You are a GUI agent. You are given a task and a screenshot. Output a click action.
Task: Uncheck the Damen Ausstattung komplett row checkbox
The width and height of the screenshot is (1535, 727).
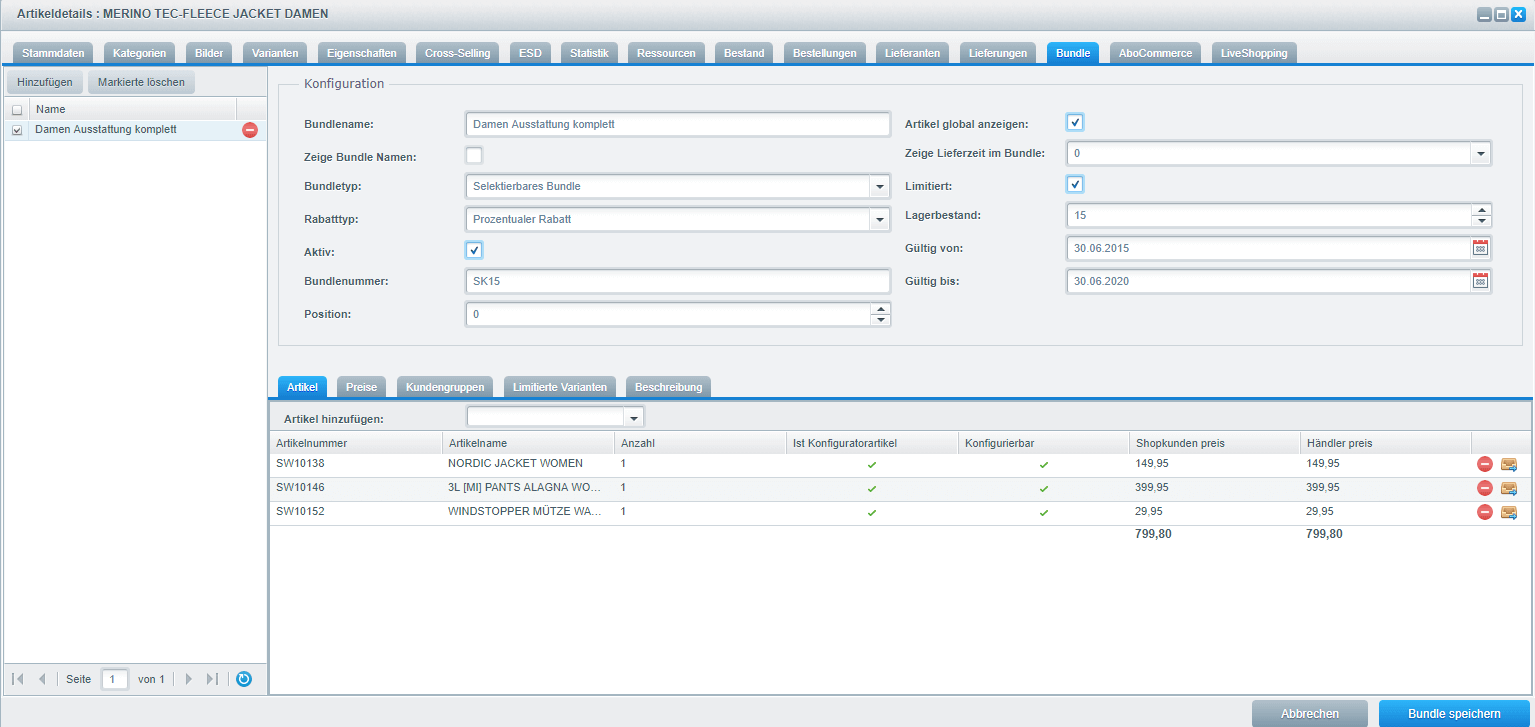pyautogui.click(x=17, y=130)
